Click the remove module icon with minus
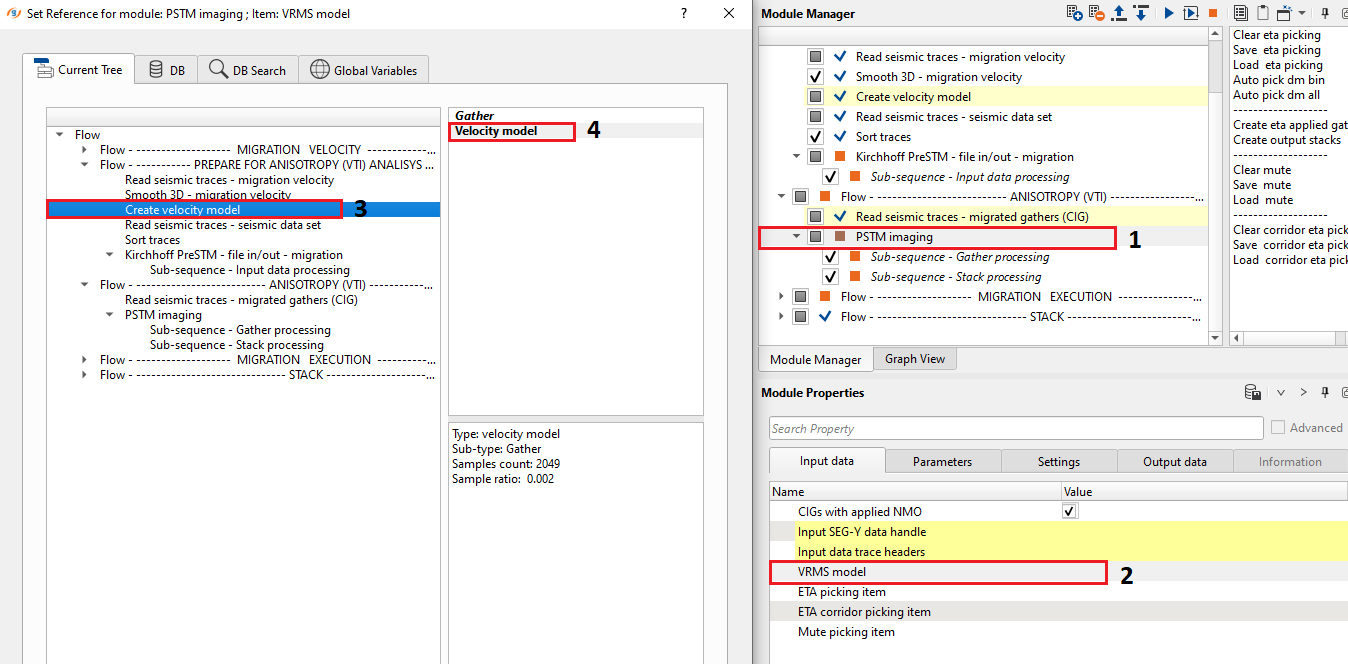Viewport: 1348px width, 667px height. (1098, 13)
